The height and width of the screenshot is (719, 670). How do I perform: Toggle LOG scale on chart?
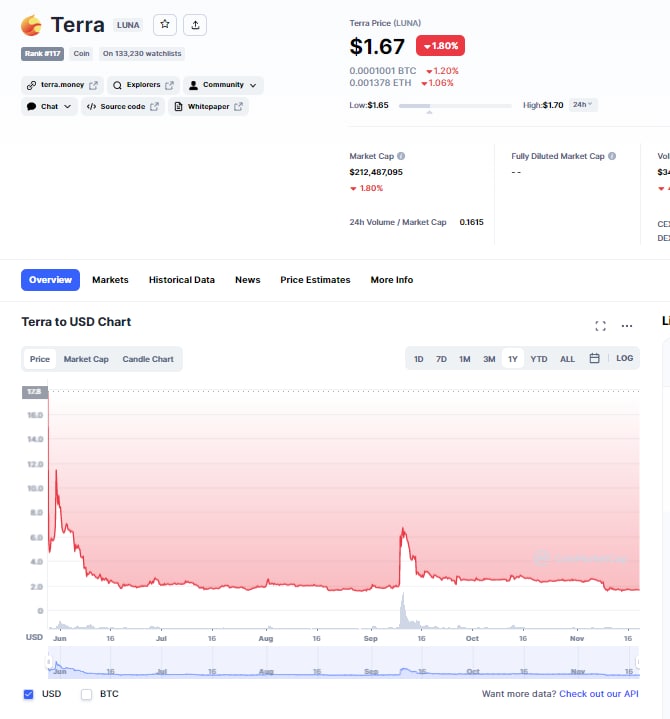click(x=624, y=358)
